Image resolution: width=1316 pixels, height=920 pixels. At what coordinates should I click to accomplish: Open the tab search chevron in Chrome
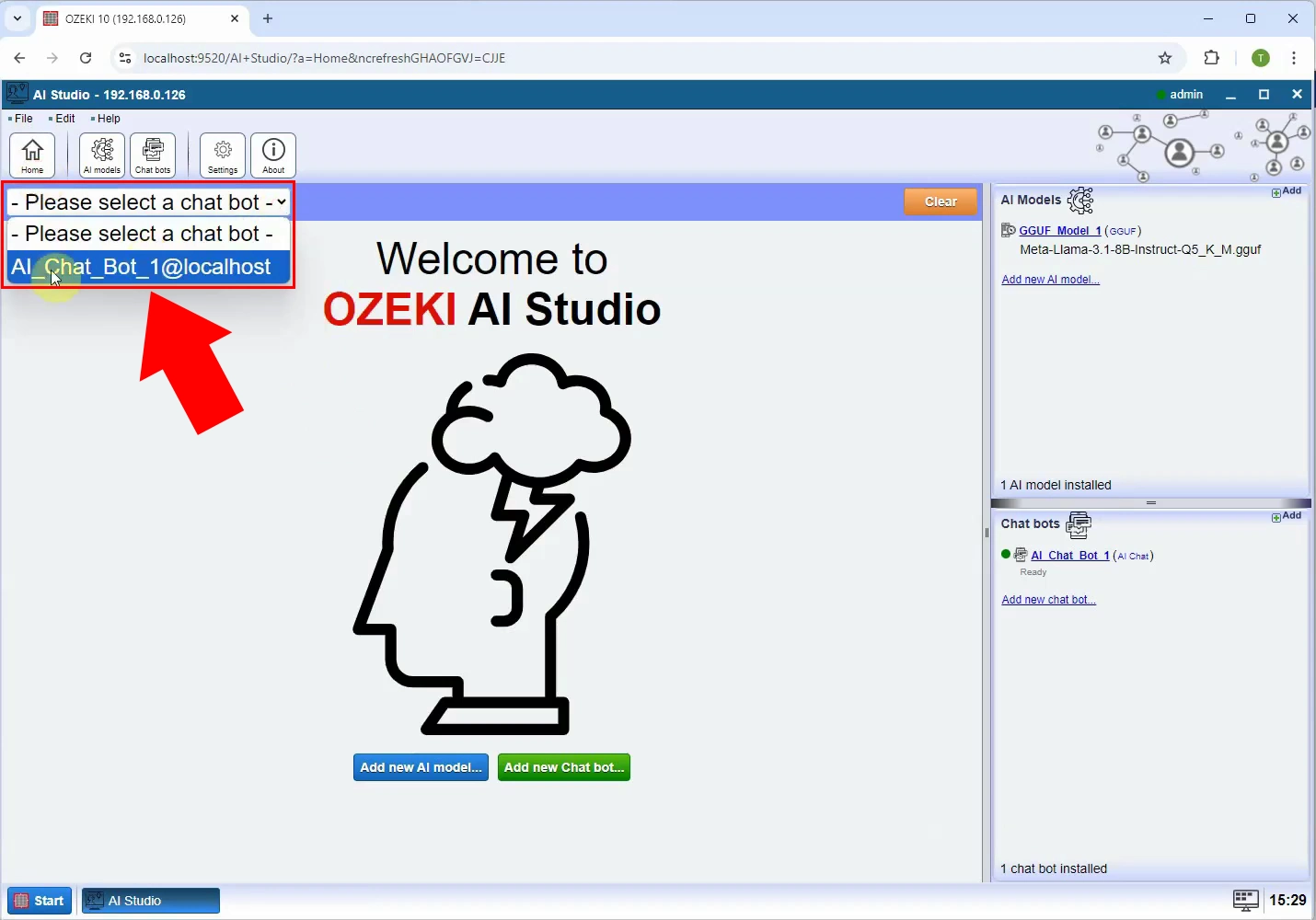pos(17,18)
